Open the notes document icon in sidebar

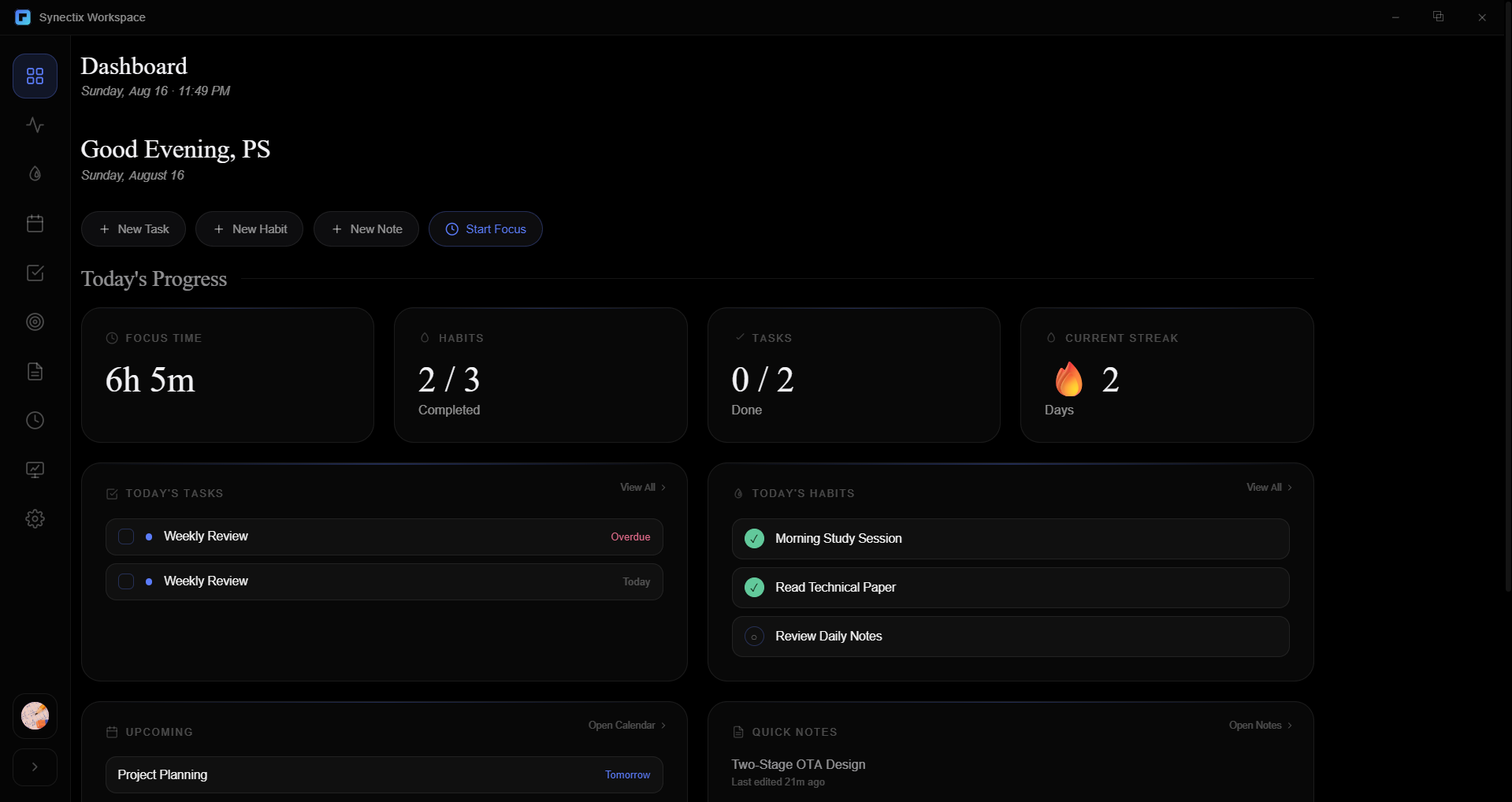35,371
